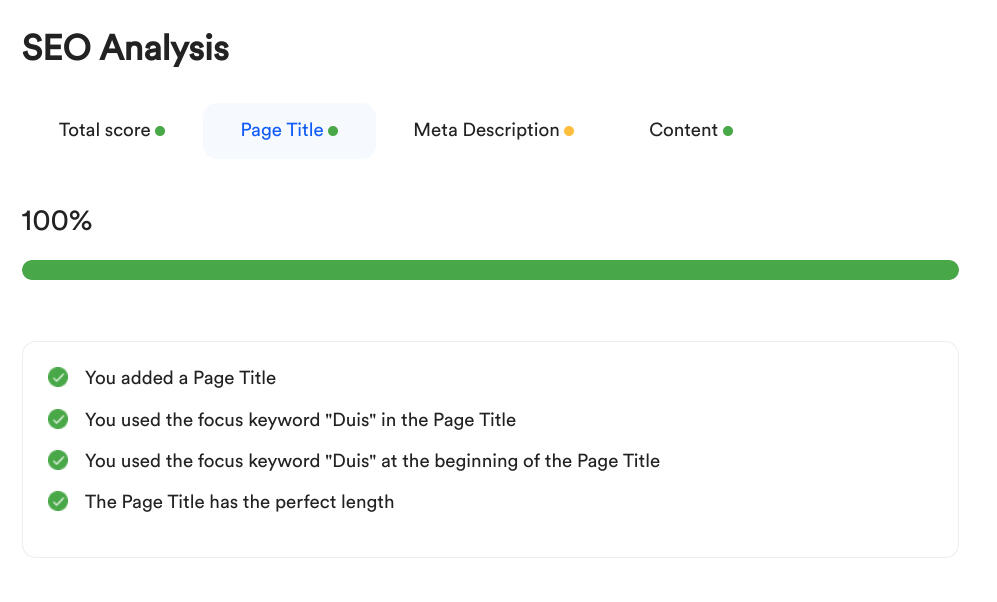Click green status dot next to Page Title

point(333,131)
